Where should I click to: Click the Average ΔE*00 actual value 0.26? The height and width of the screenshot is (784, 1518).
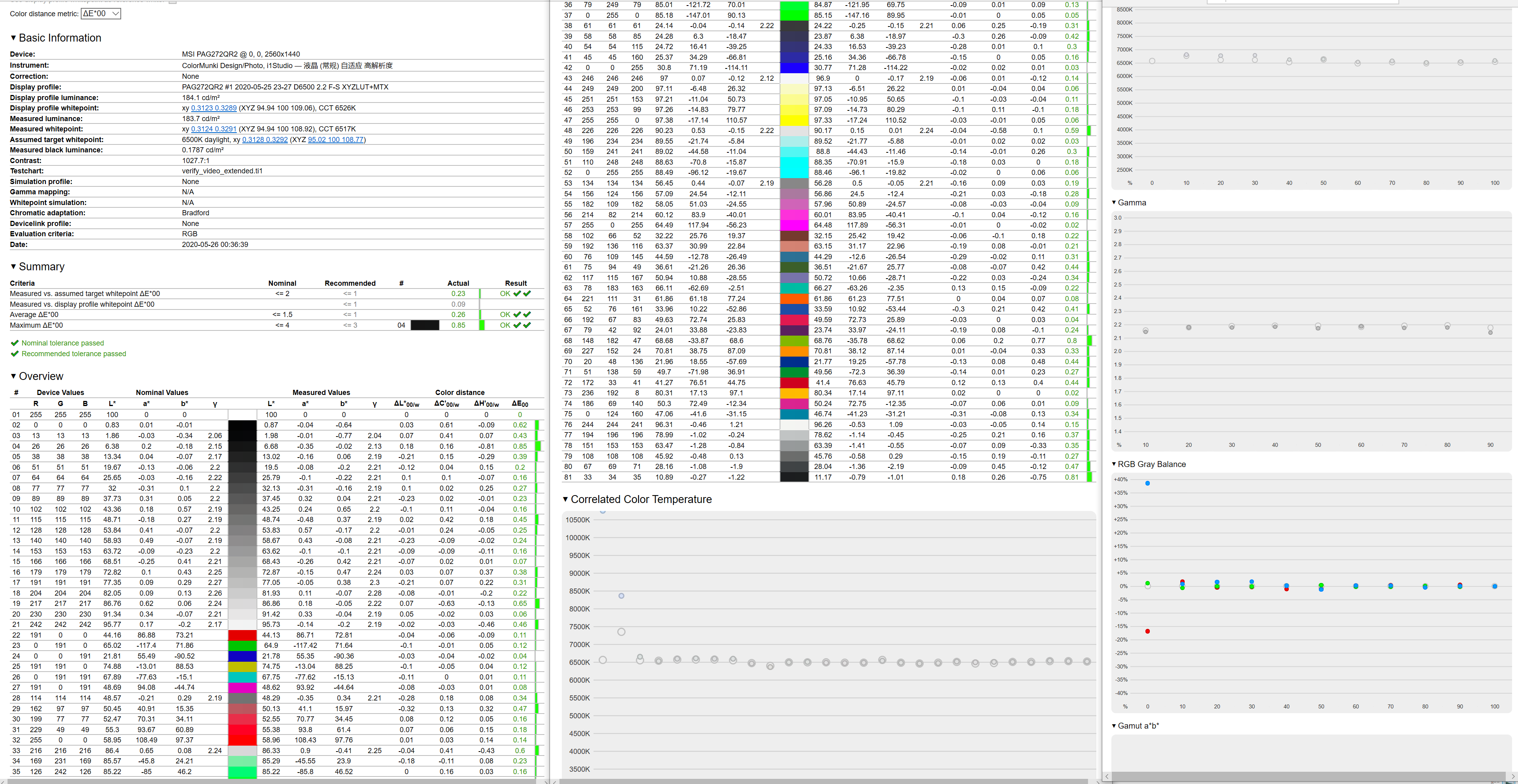(x=458, y=315)
